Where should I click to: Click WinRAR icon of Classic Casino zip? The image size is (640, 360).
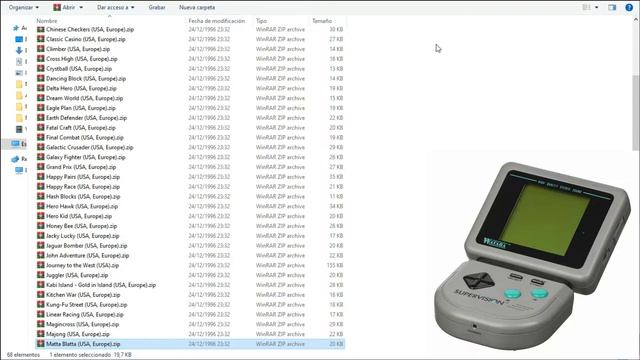(x=40, y=39)
